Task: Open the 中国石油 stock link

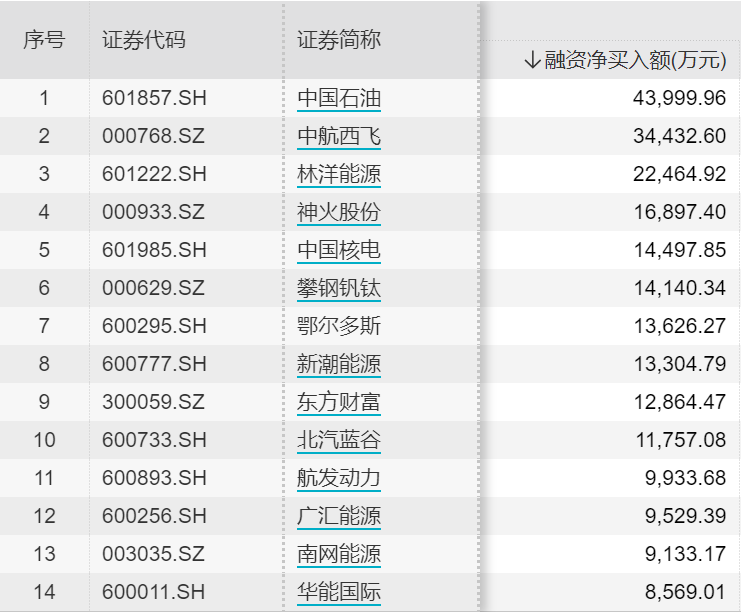Action: 339,98
